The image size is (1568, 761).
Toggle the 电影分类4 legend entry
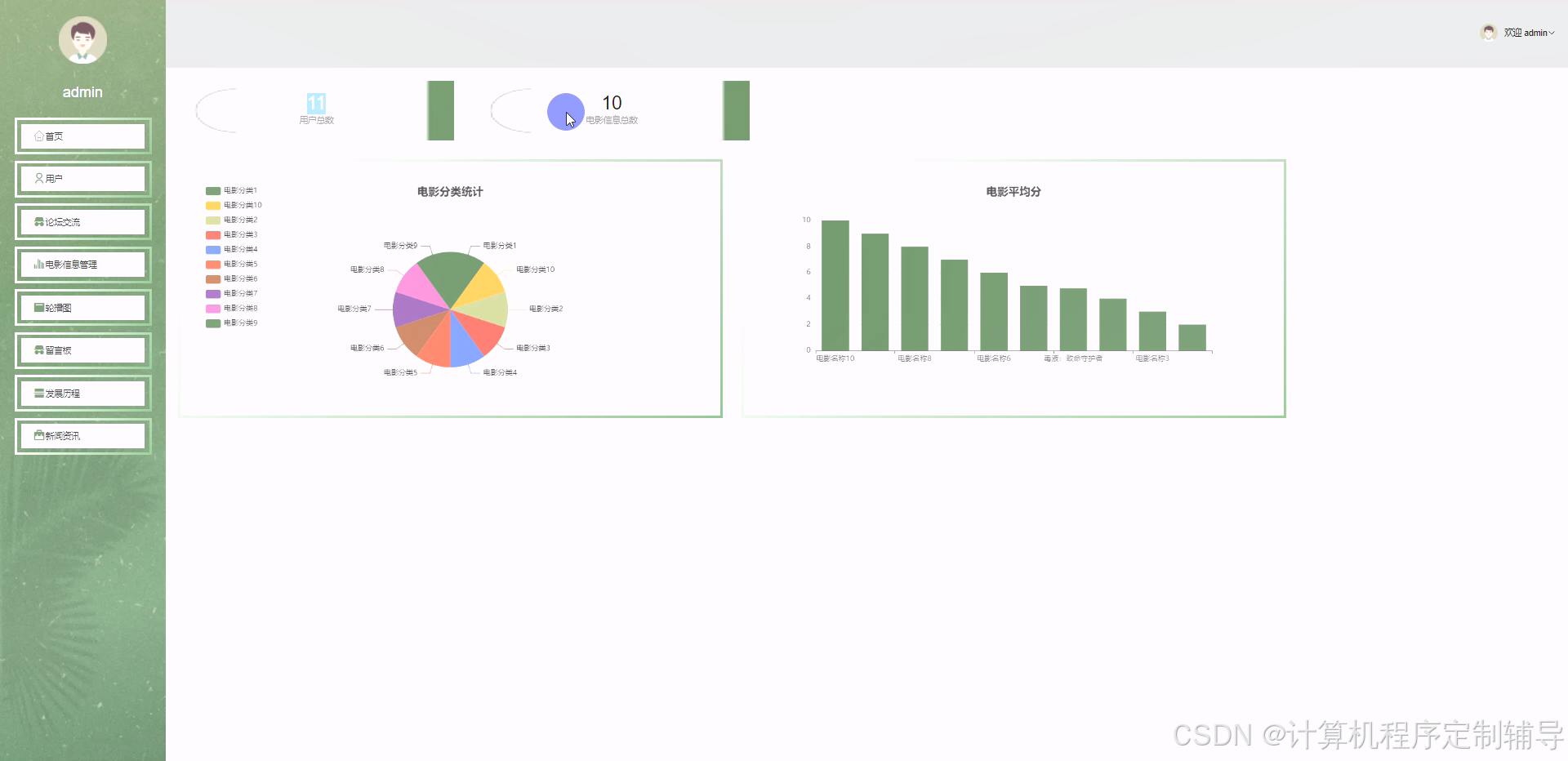[232, 249]
